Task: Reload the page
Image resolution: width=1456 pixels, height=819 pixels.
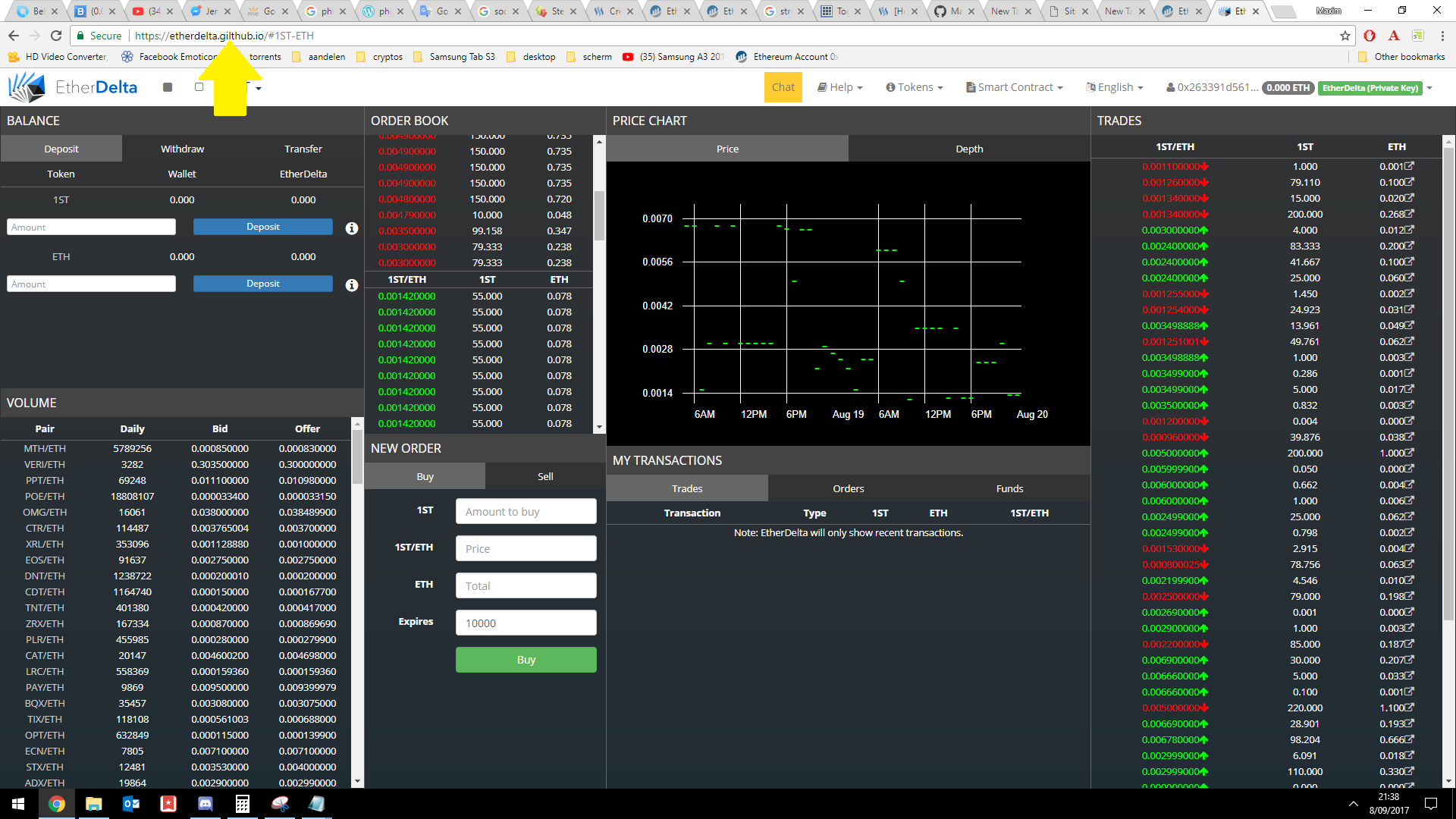Action: click(x=56, y=36)
